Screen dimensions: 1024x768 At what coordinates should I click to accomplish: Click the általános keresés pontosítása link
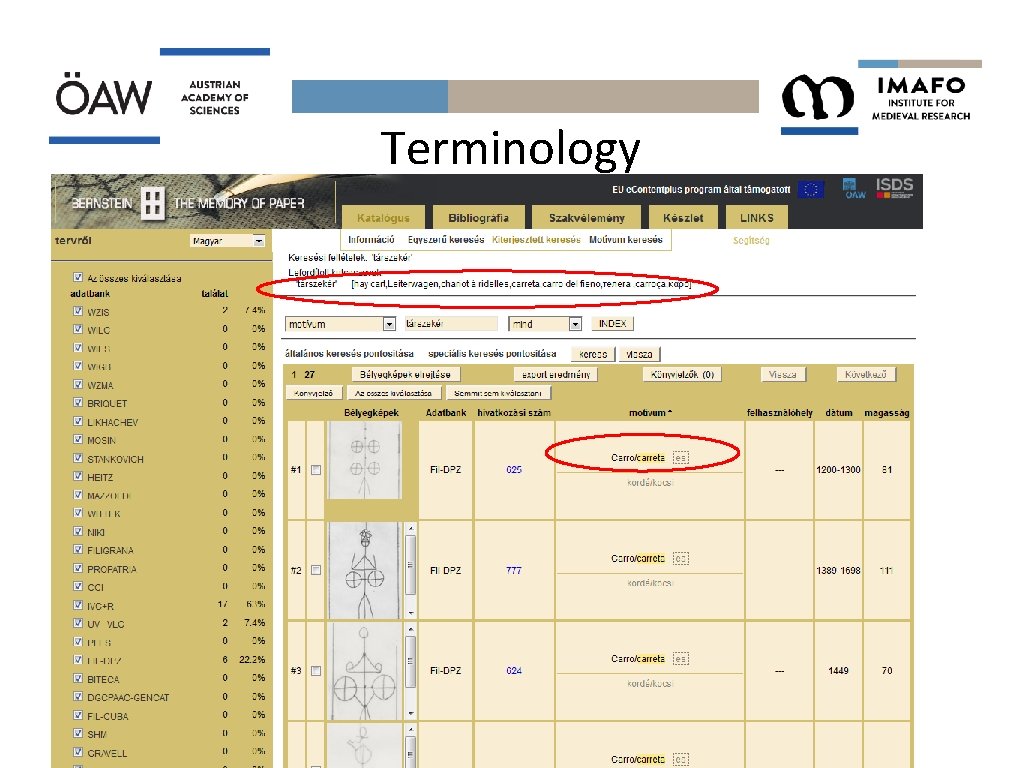(x=349, y=354)
